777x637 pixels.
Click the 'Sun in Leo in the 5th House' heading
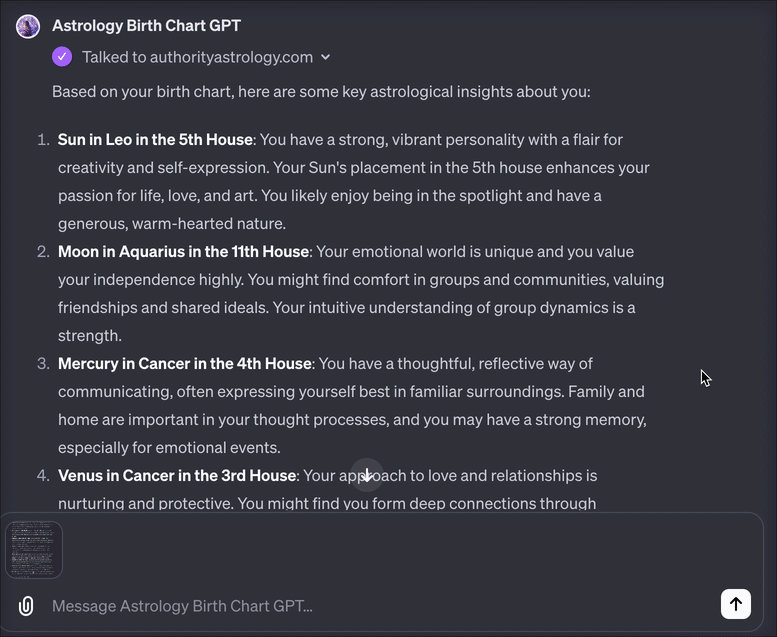(155, 140)
